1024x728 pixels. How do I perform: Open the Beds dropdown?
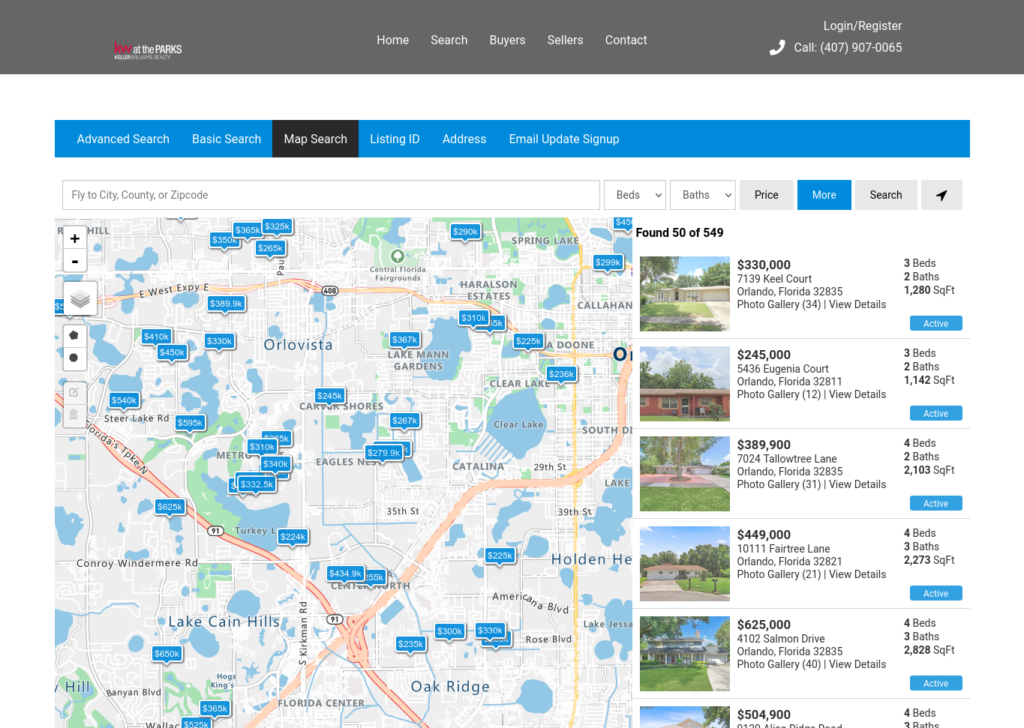pos(635,195)
